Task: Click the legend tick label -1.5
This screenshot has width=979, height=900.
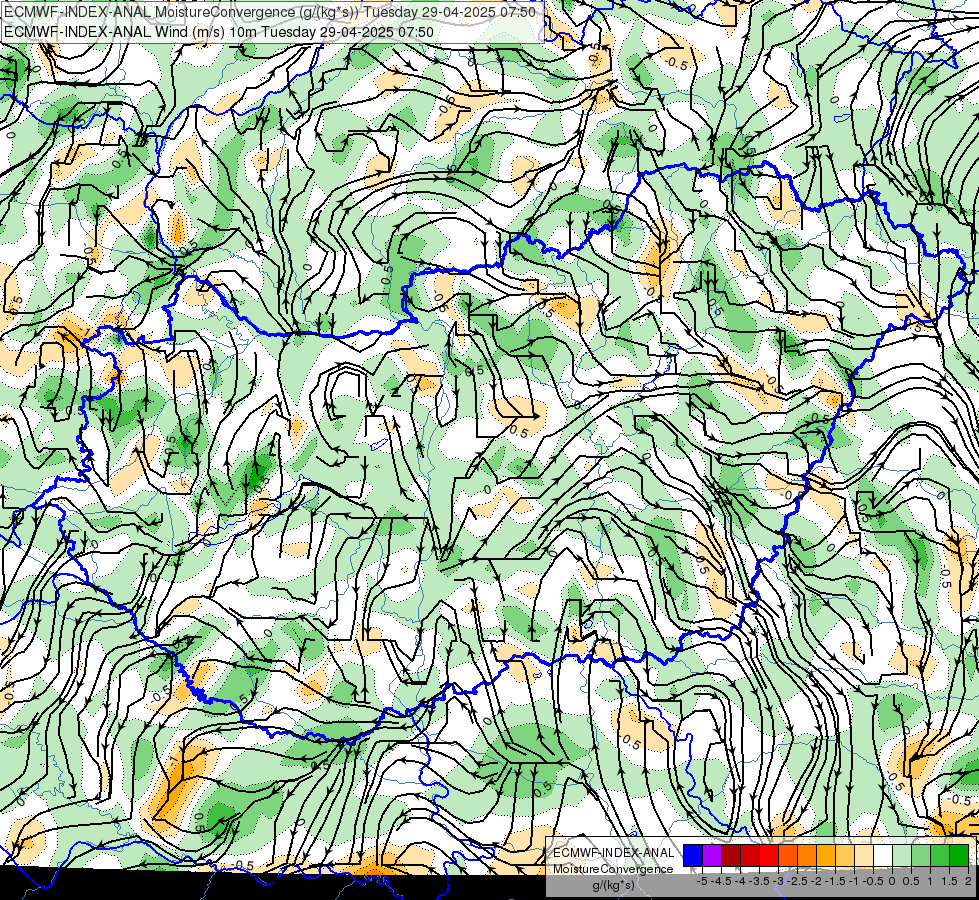Action: coord(835,881)
